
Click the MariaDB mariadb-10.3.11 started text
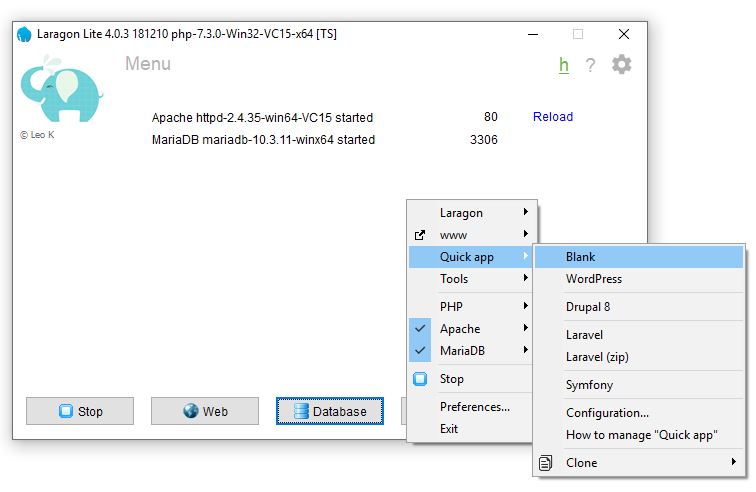(263, 140)
